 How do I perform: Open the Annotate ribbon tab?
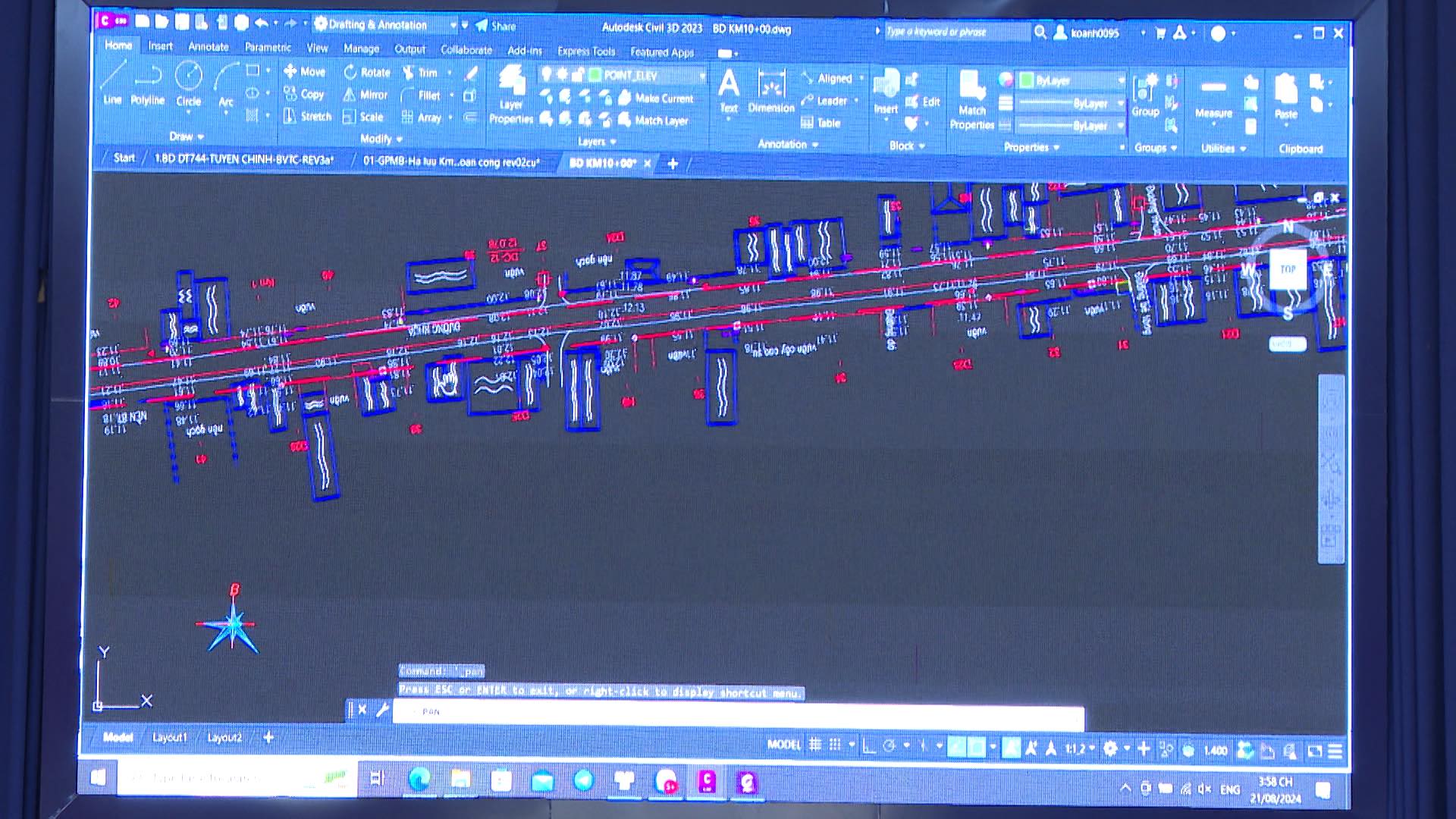(208, 47)
